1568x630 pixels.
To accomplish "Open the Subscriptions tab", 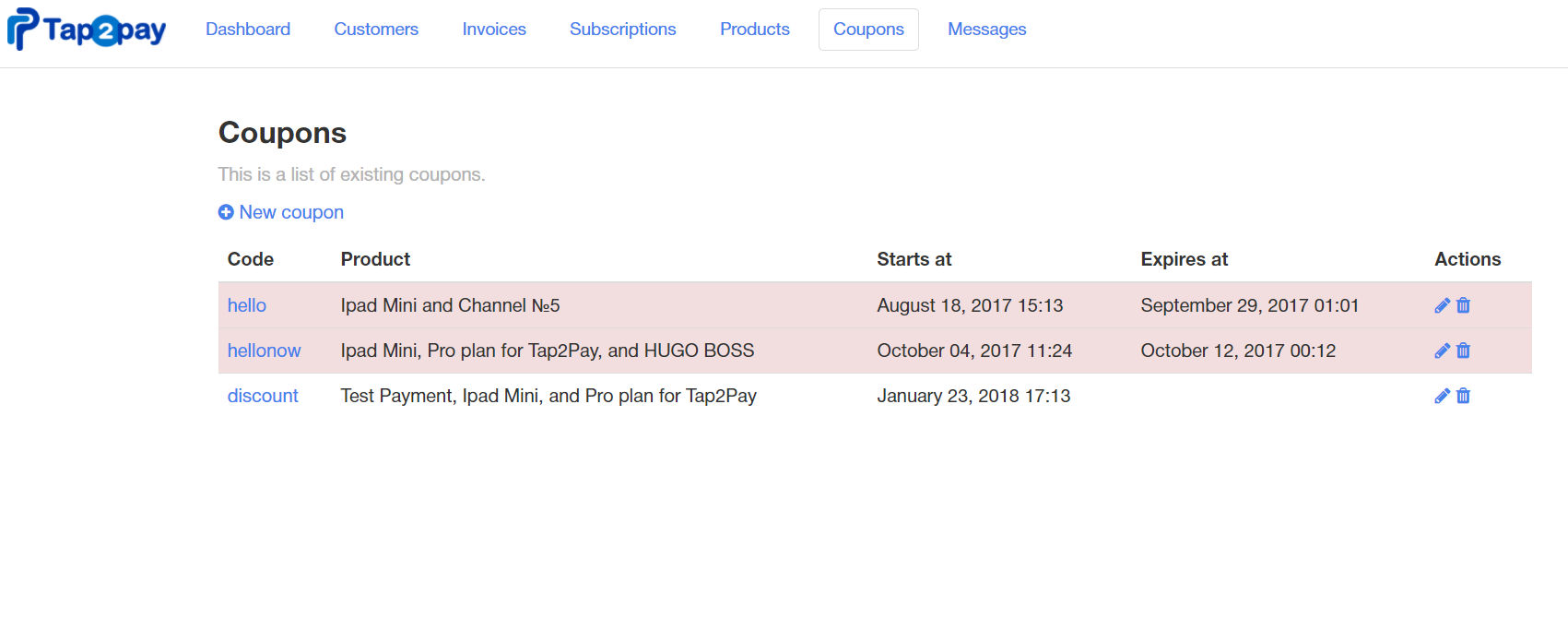I will tap(623, 30).
